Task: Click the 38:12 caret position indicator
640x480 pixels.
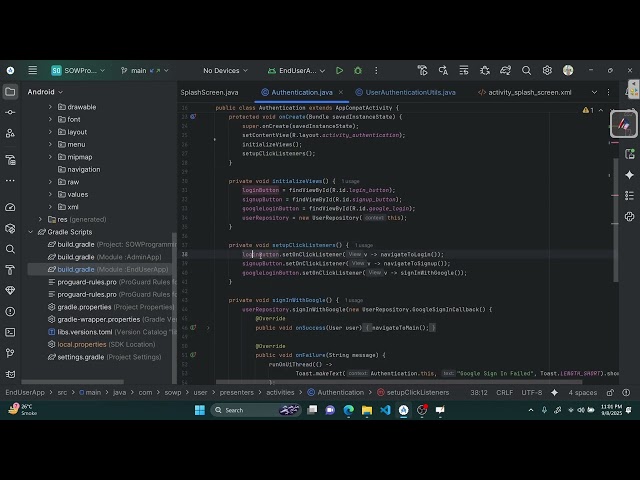Action: pos(479,393)
